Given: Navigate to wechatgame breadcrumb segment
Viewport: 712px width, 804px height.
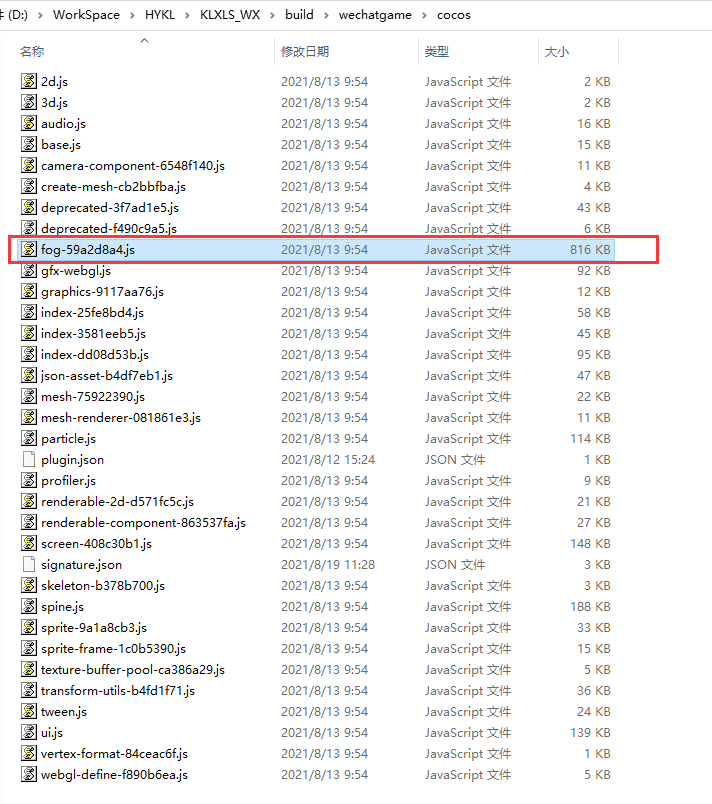Looking at the screenshot, I should (375, 15).
